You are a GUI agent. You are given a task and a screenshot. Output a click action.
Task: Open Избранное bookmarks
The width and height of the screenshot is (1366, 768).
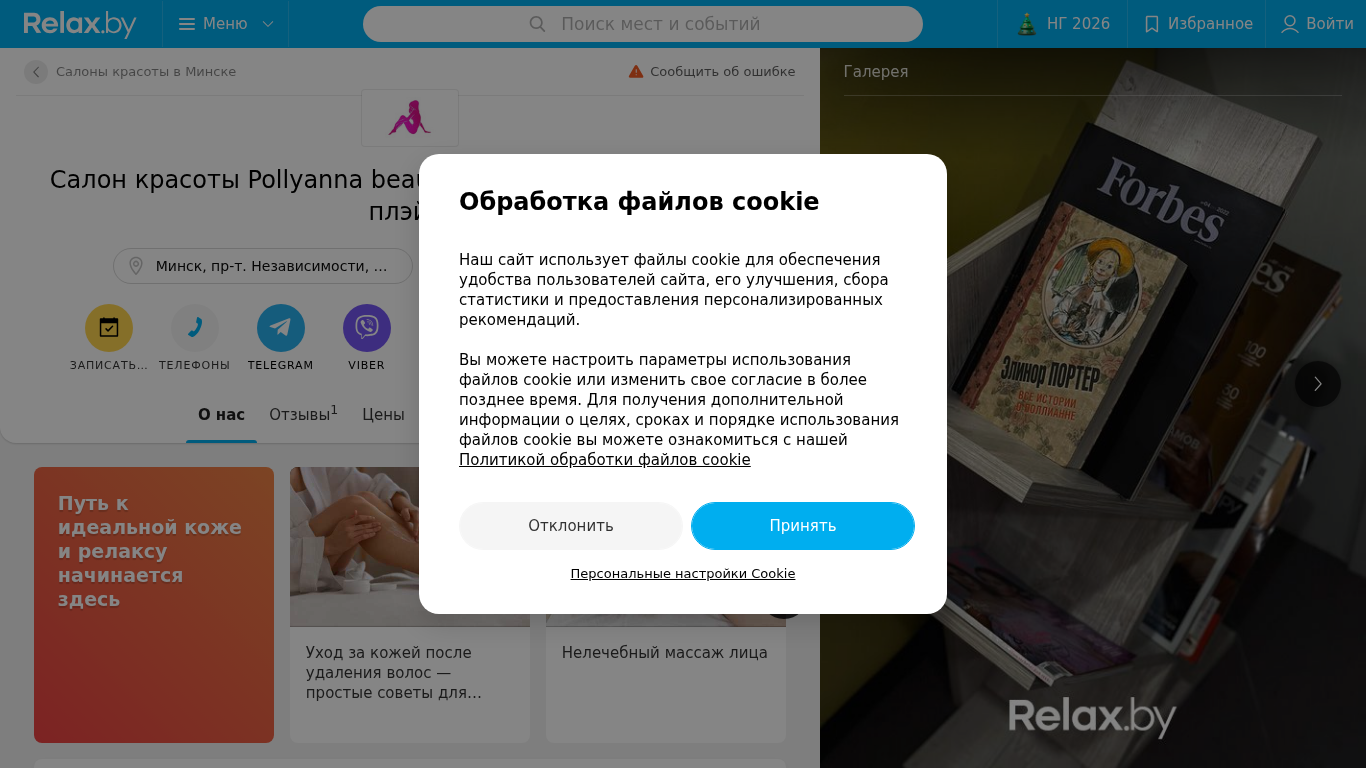pyautogui.click(x=1197, y=24)
